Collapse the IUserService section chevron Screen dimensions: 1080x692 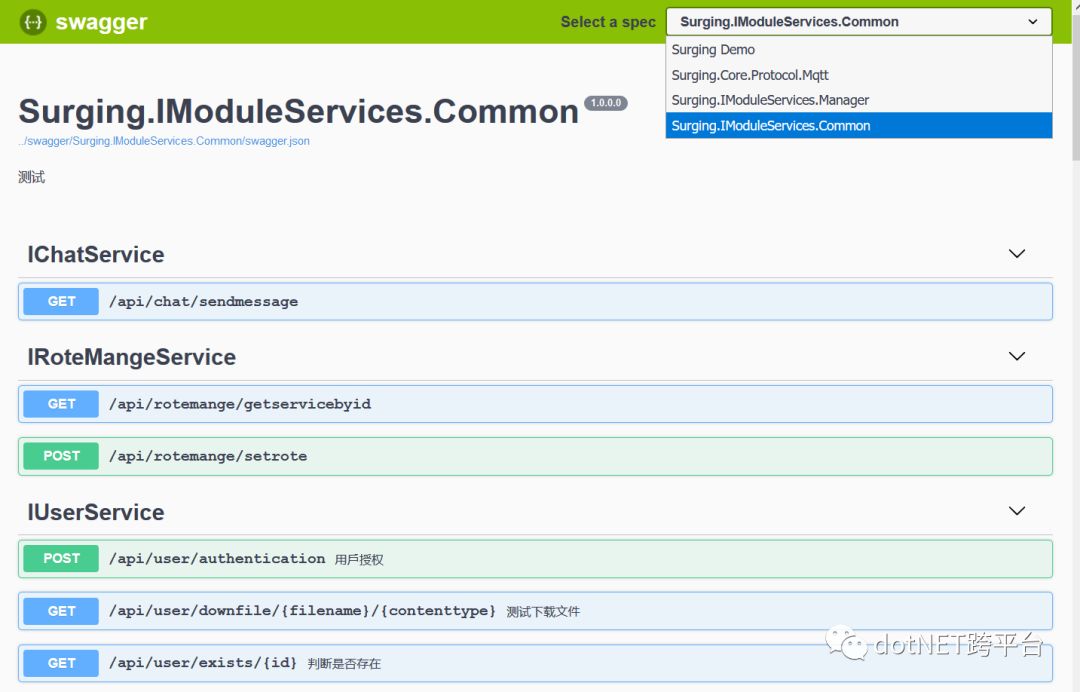point(1017,511)
